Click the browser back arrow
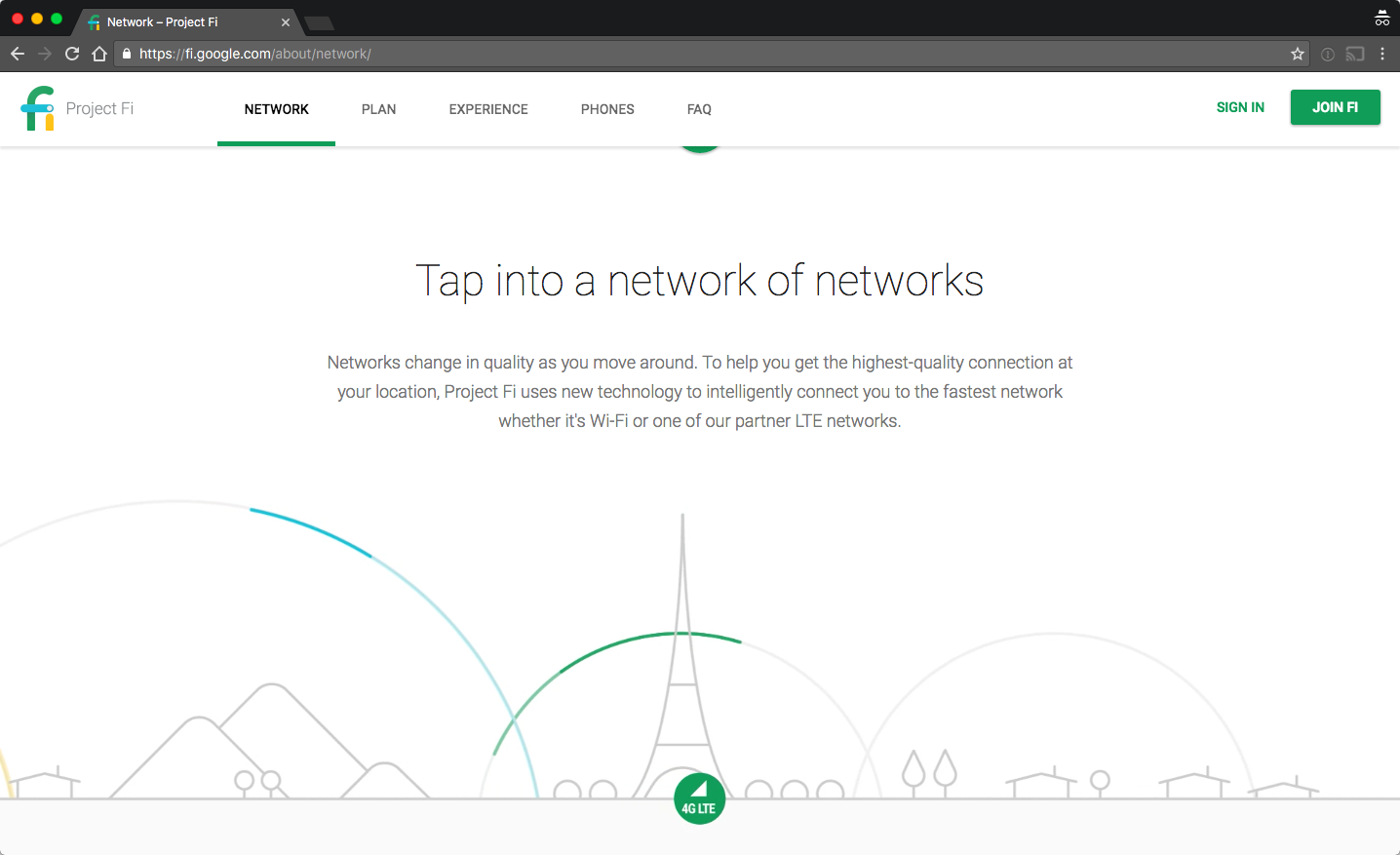The image size is (1400, 855). point(17,54)
